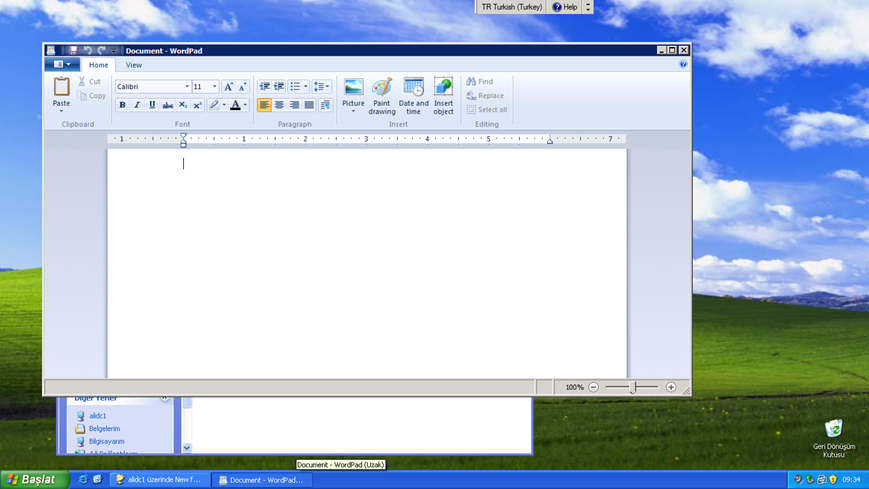Image resolution: width=869 pixels, height=489 pixels.
Task: Decrease the paragraph indent
Action: tap(264, 86)
